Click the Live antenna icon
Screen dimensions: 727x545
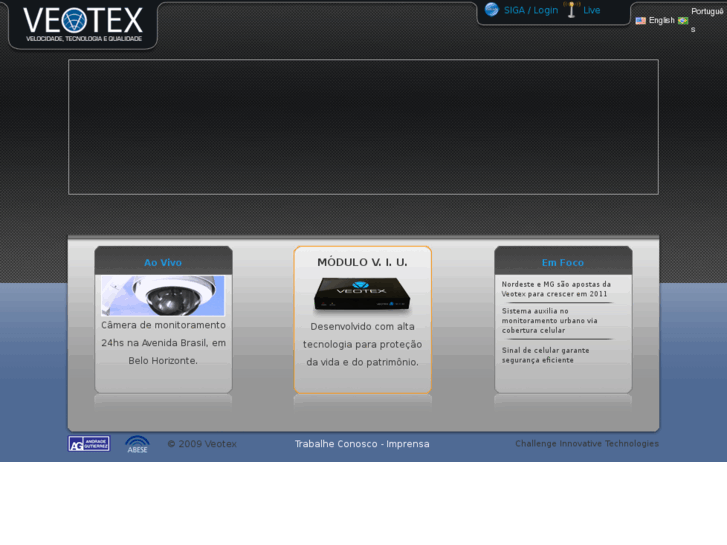pos(572,9)
